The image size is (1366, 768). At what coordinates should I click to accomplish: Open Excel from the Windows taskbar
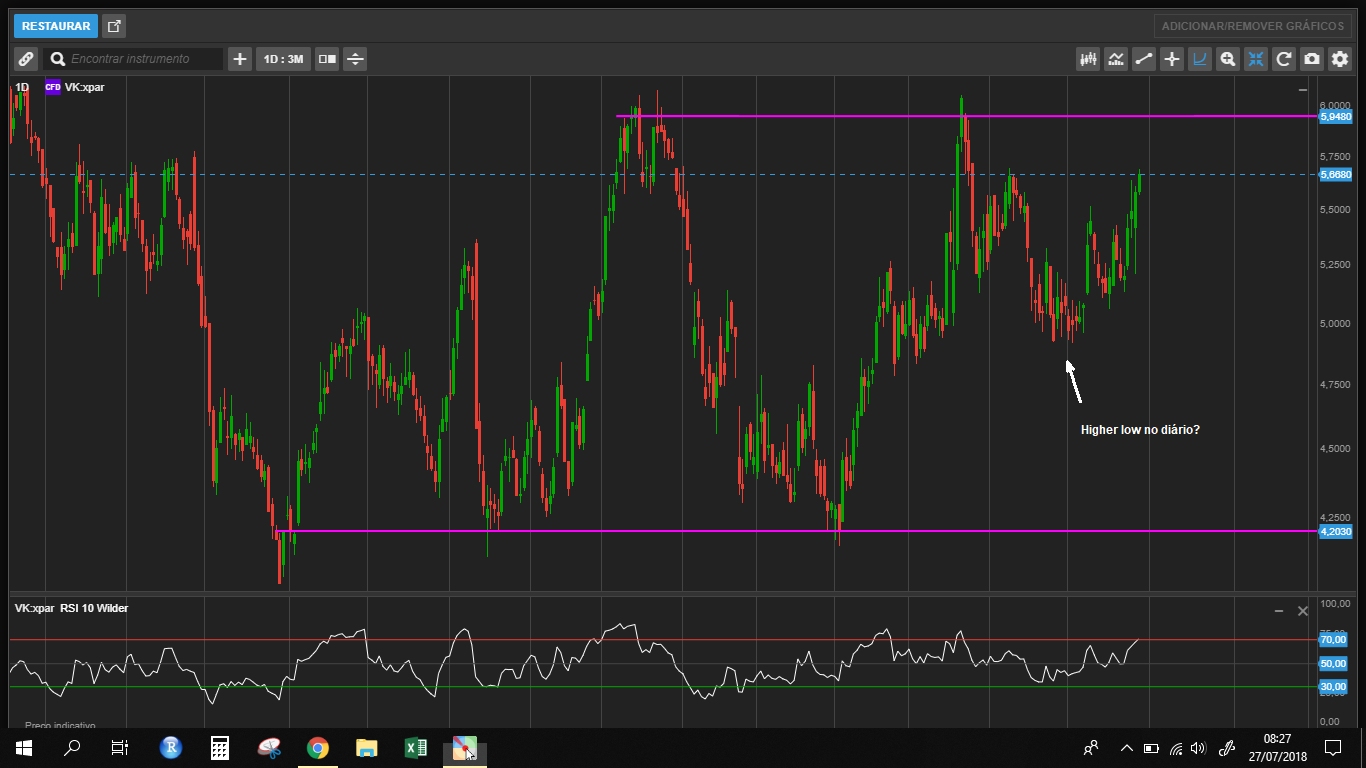[415, 748]
